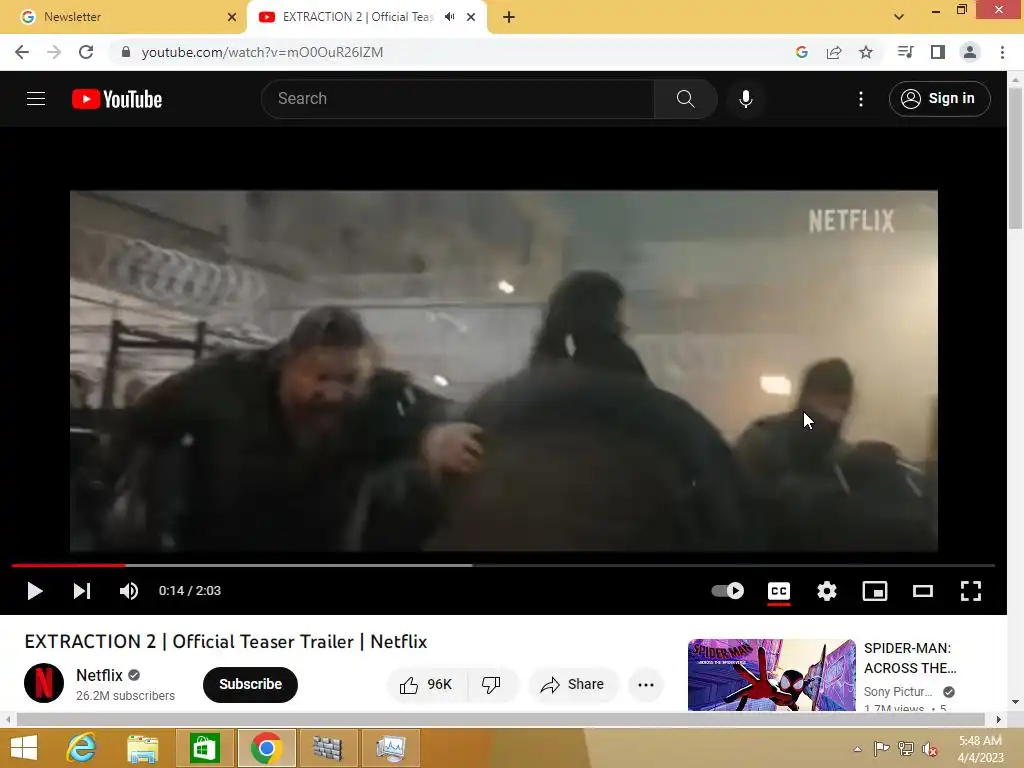The width and height of the screenshot is (1024, 768).
Task: Start voice search with microphone icon
Action: (746, 99)
